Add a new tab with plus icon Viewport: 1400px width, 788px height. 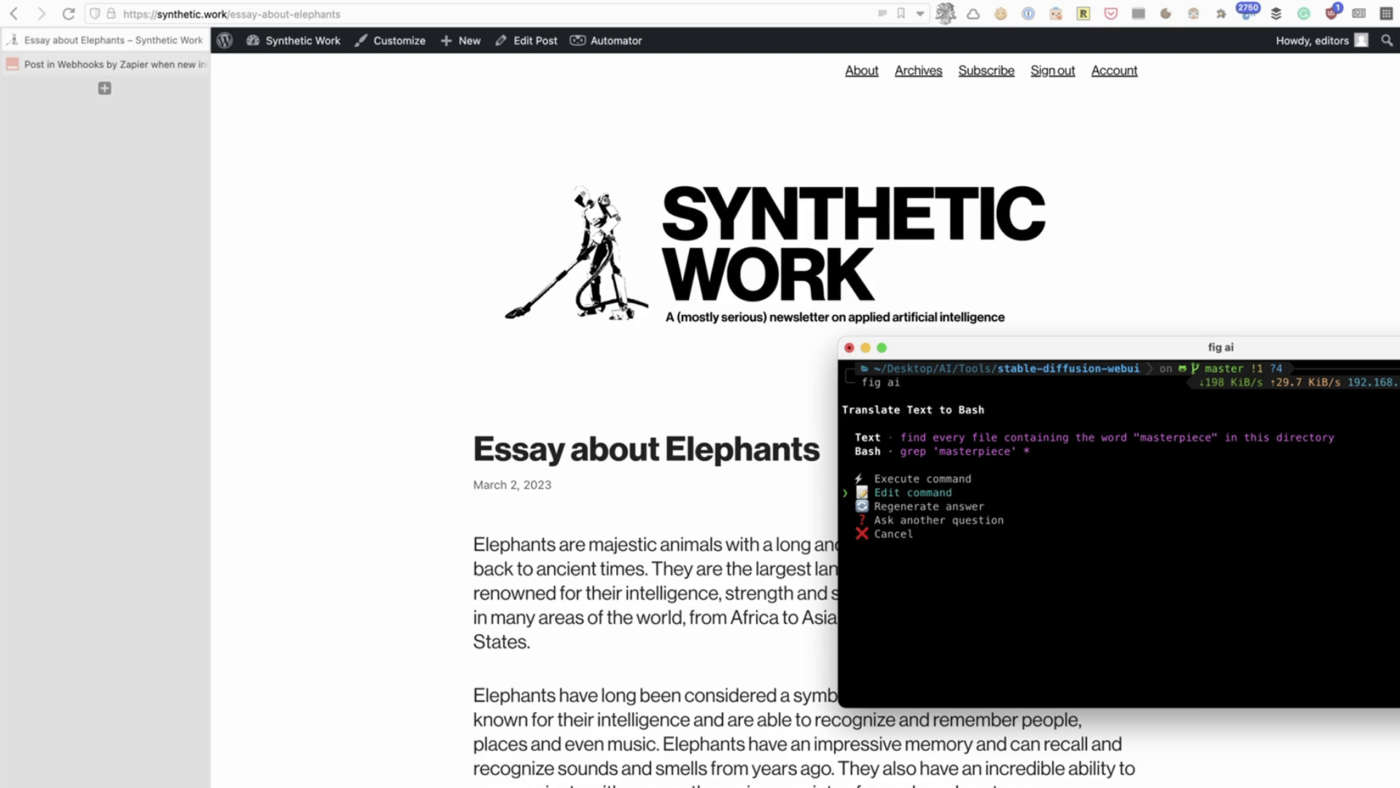[104, 89]
